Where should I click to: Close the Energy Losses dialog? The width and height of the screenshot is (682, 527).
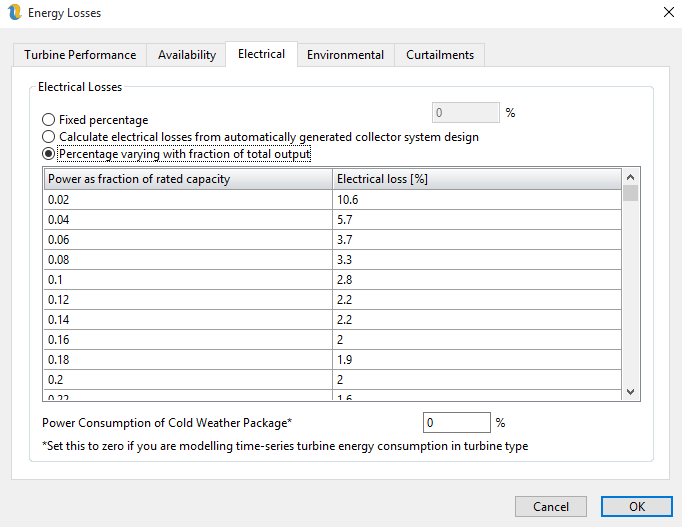tap(667, 13)
